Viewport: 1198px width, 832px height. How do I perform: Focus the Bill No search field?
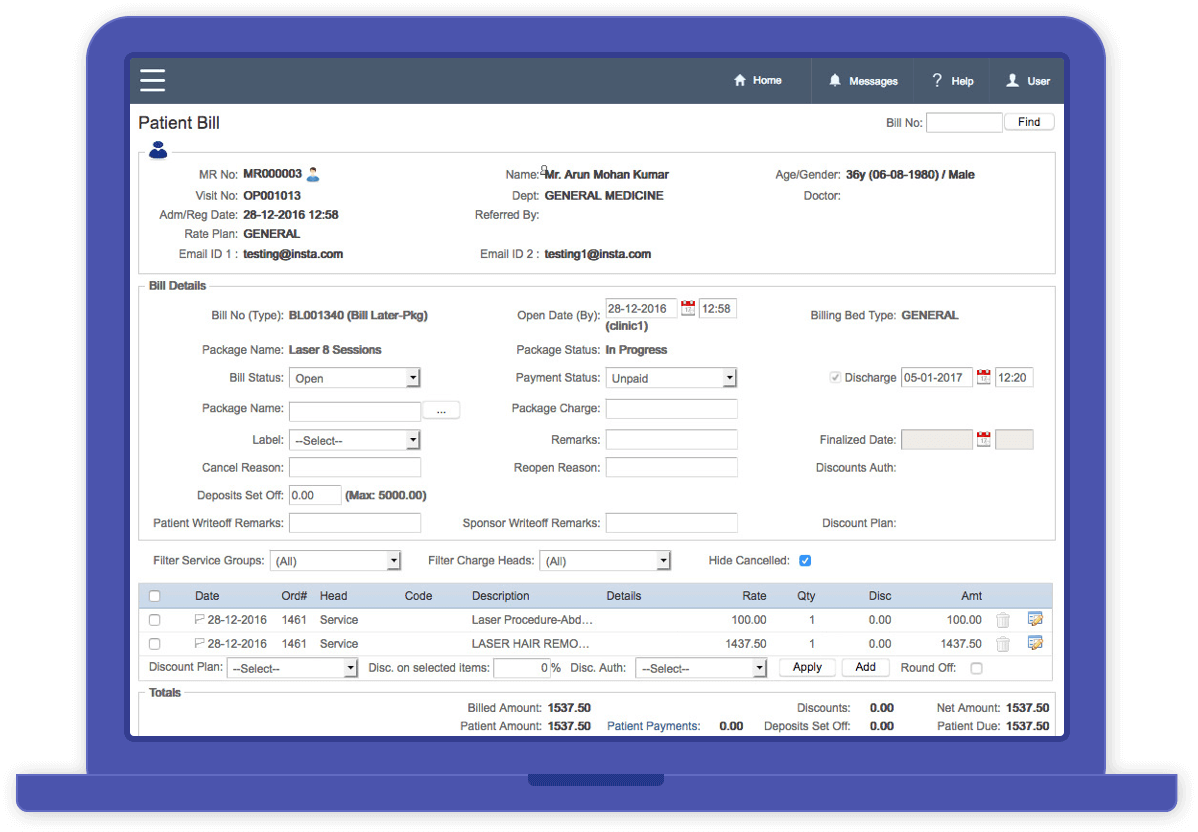(963, 123)
